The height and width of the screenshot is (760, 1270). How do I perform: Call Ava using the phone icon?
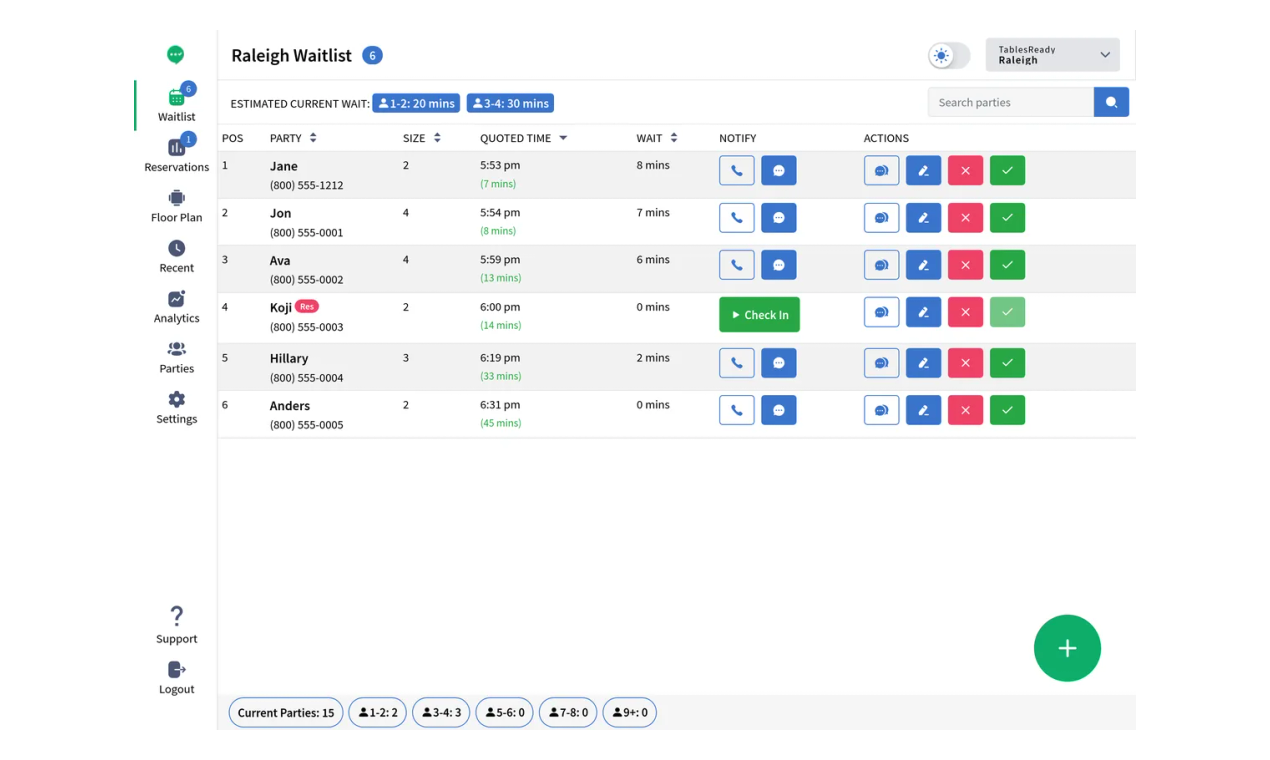[x=737, y=265]
